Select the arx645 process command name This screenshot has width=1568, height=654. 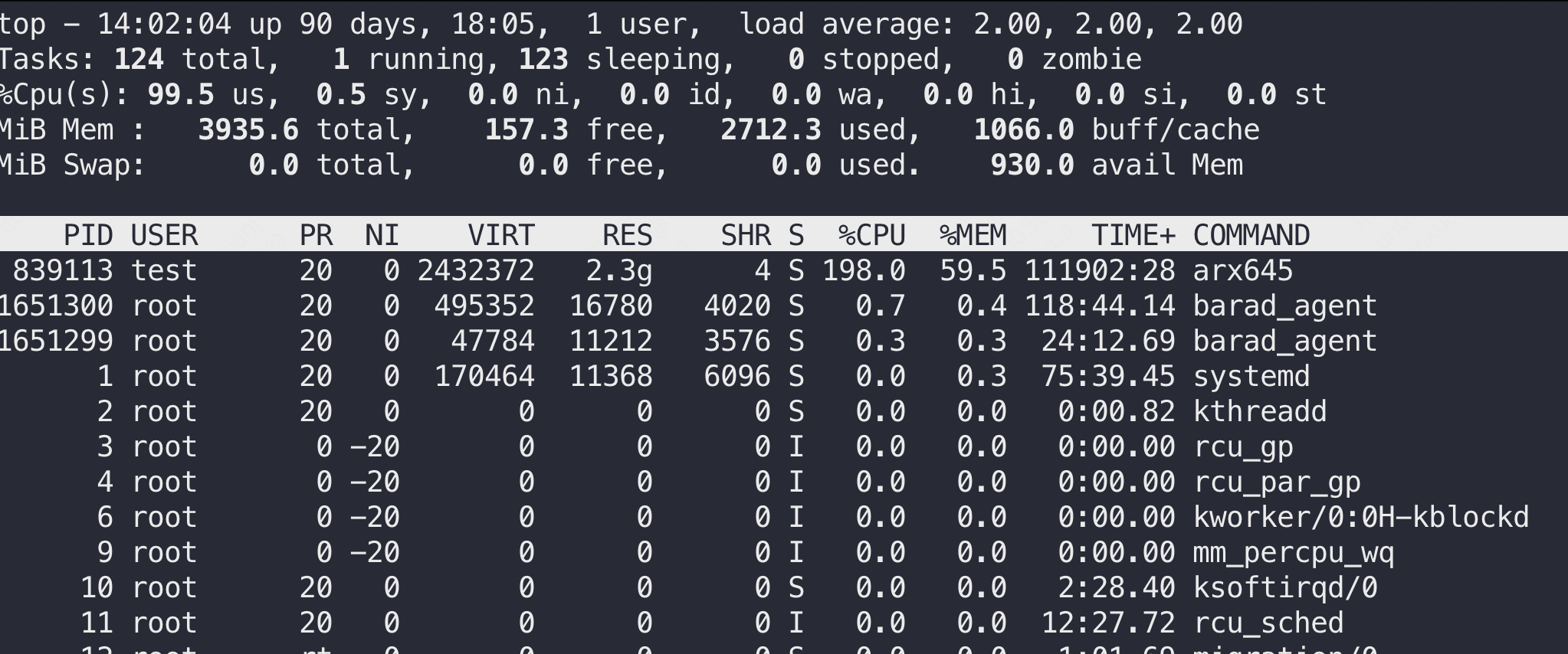pyautogui.click(x=1242, y=270)
